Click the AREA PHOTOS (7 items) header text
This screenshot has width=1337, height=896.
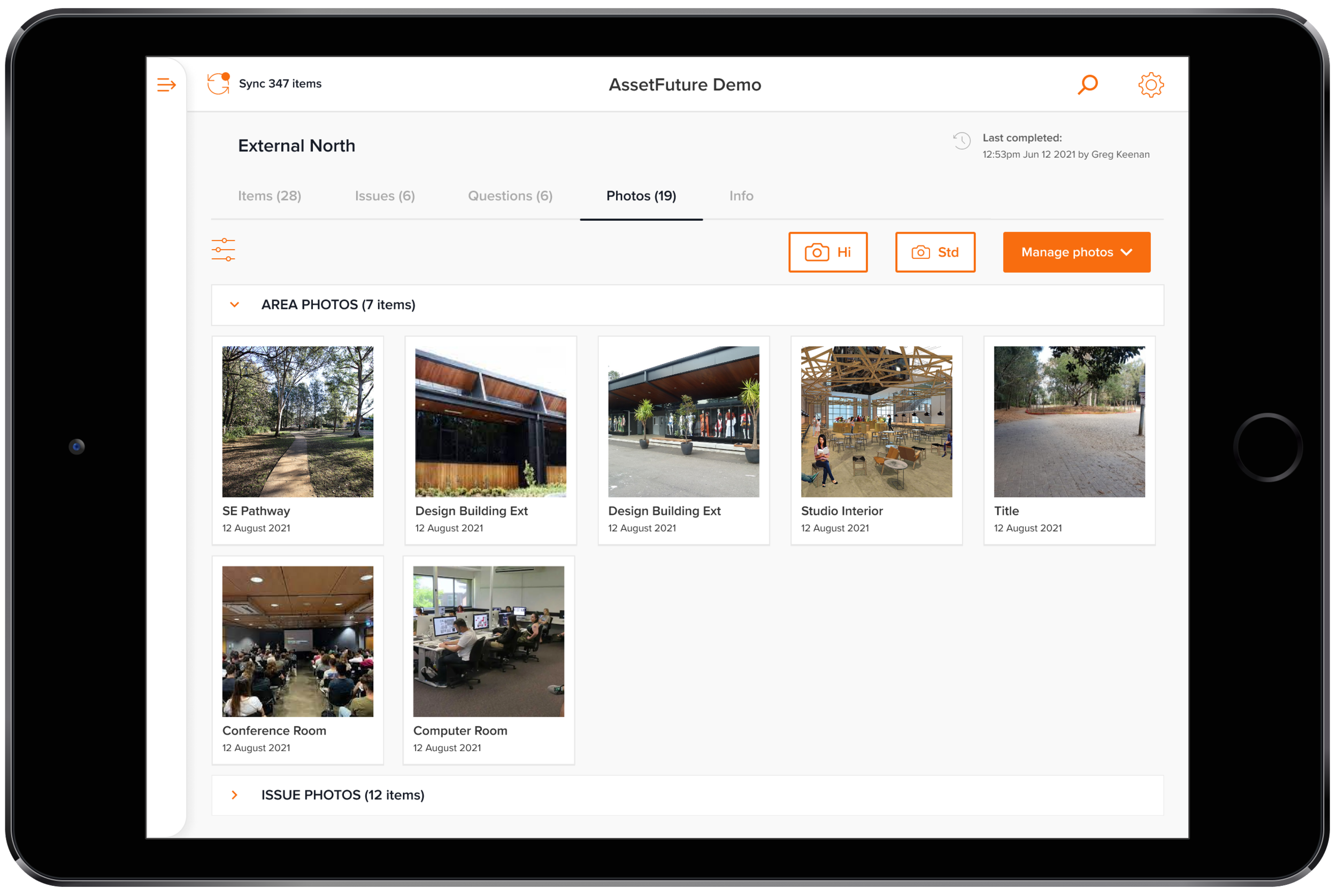coord(338,305)
